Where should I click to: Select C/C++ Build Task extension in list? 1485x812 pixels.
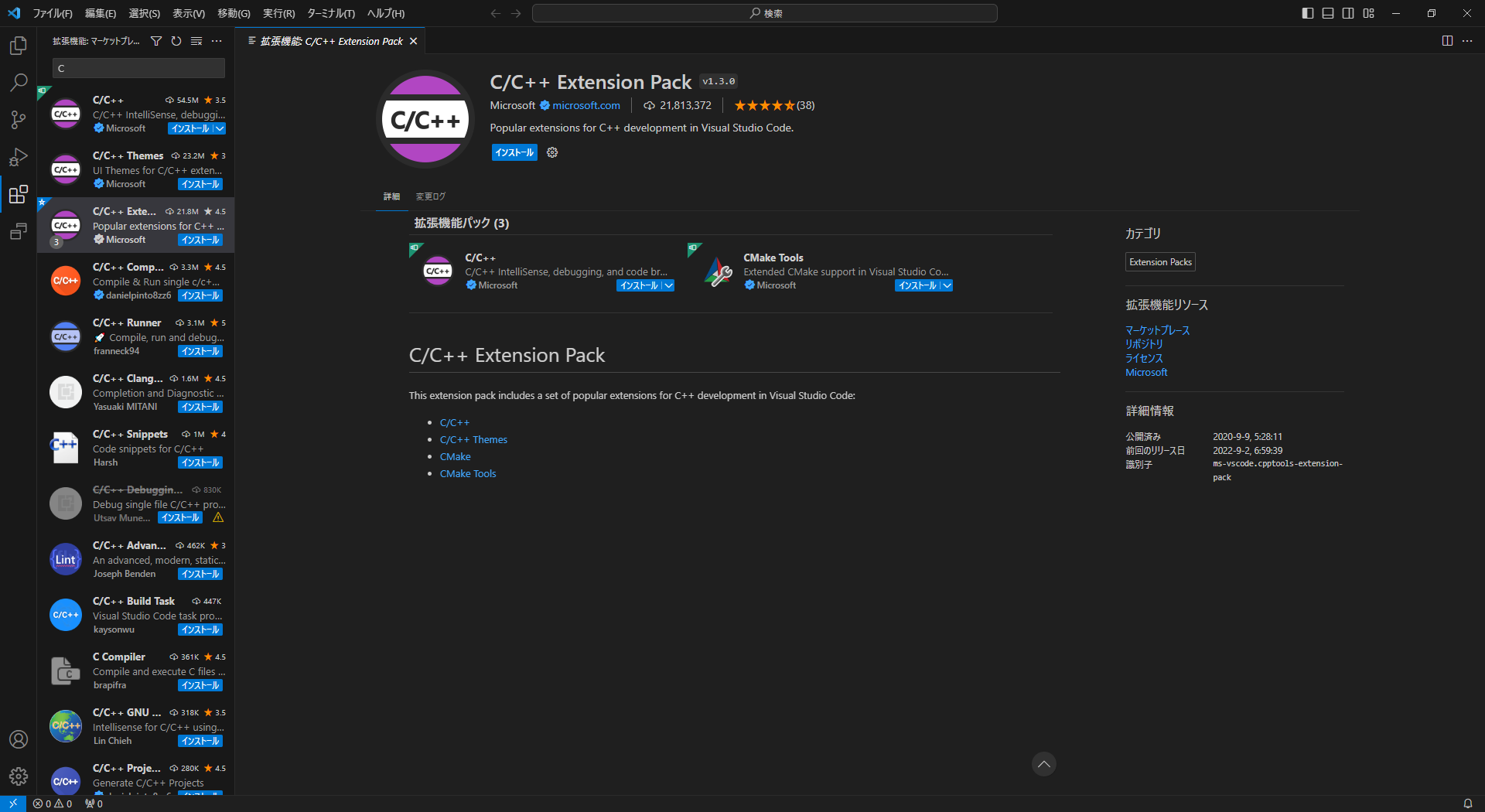tap(135, 615)
